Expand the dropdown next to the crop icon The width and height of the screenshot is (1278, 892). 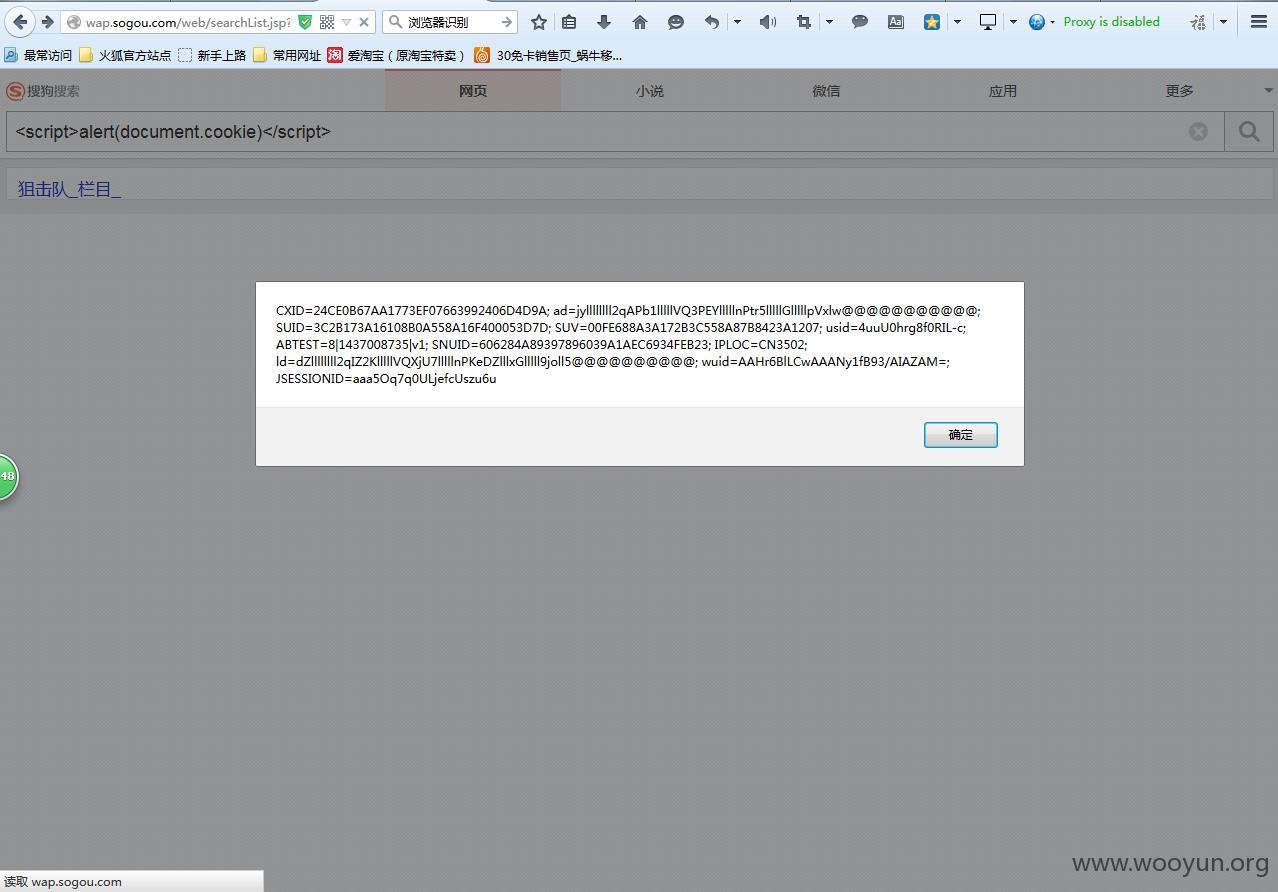point(829,22)
